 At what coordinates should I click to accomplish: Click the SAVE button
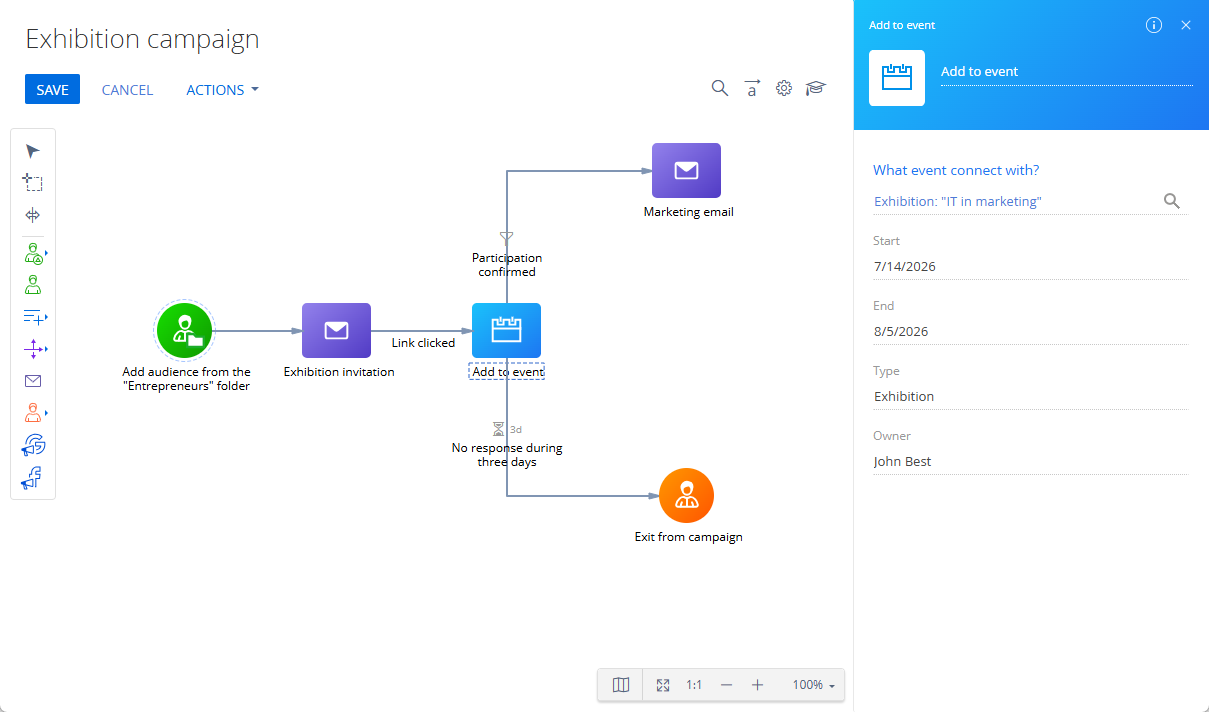point(52,90)
